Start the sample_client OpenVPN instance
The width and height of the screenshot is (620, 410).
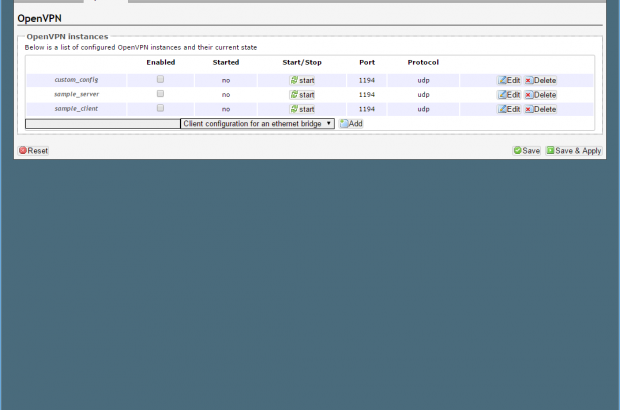pyautogui.click(x=302, y=109)
